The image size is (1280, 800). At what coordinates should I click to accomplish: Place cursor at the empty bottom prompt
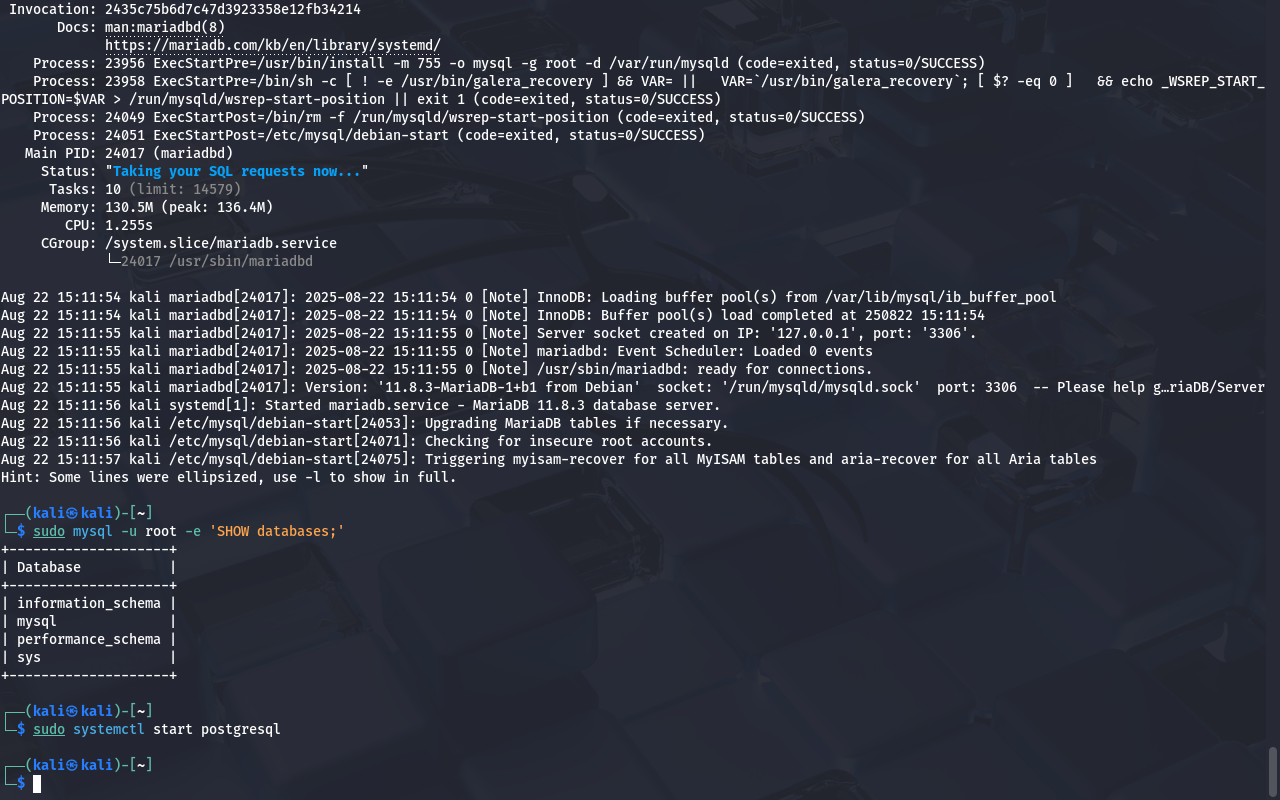click(x=38, y=783)
